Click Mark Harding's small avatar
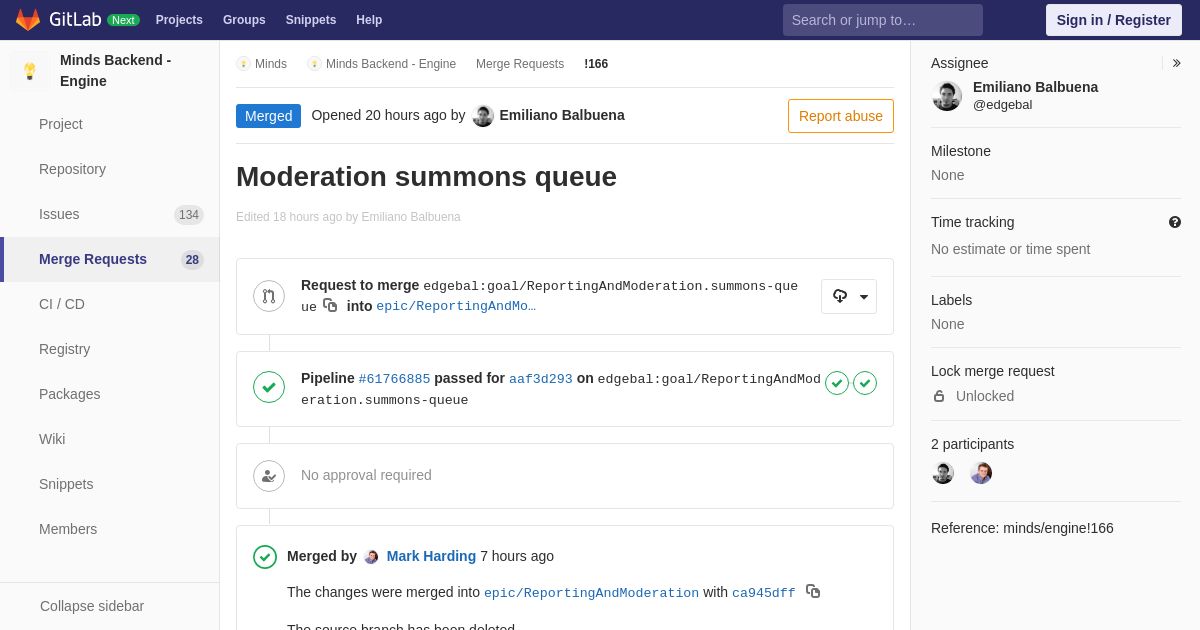The height and width of the screenshot is (630, 1200). (x=372, y=557)
